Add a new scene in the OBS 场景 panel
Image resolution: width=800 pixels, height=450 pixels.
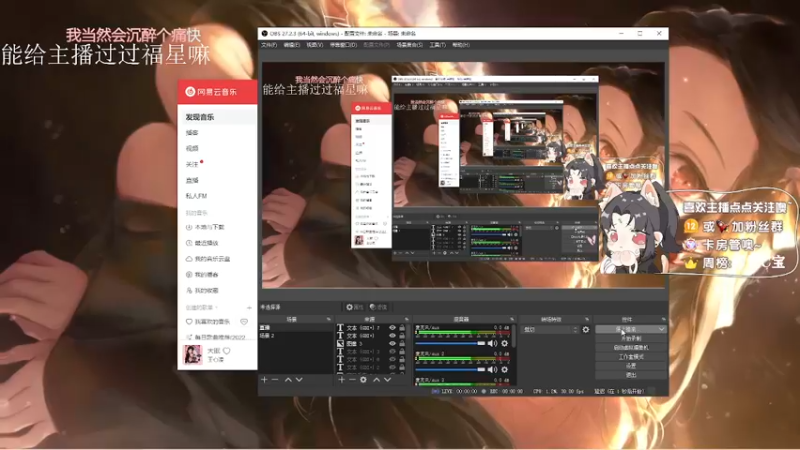point(264,380)
